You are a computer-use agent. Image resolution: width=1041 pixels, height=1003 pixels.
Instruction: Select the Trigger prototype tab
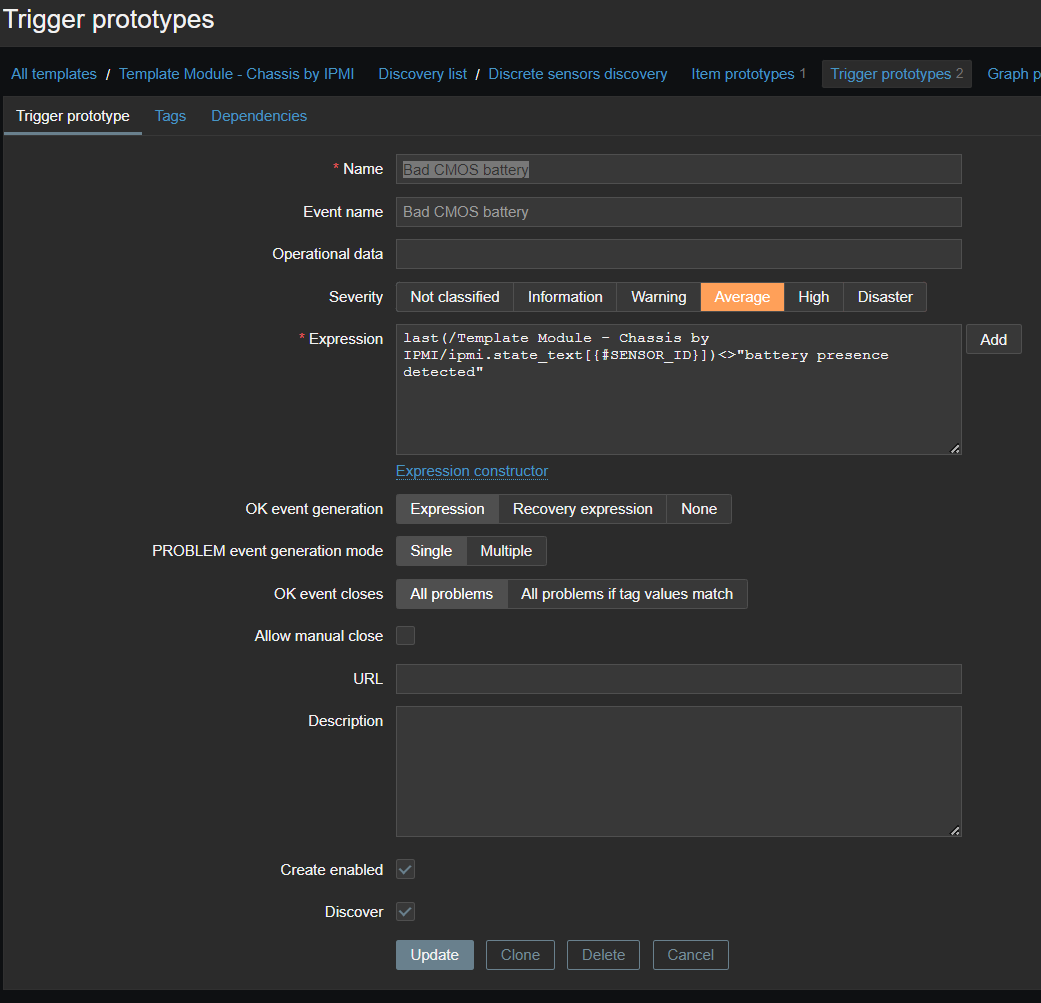point(72,116)
